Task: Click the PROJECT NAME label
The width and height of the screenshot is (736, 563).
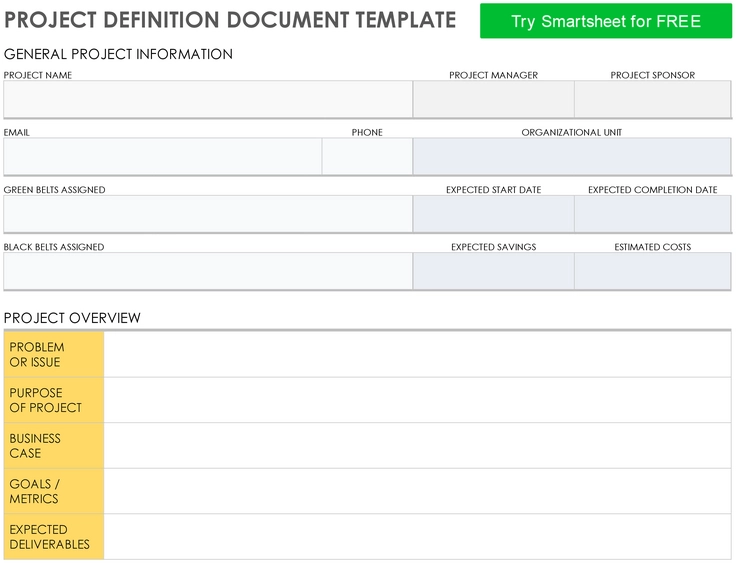Action: [38, 75]
